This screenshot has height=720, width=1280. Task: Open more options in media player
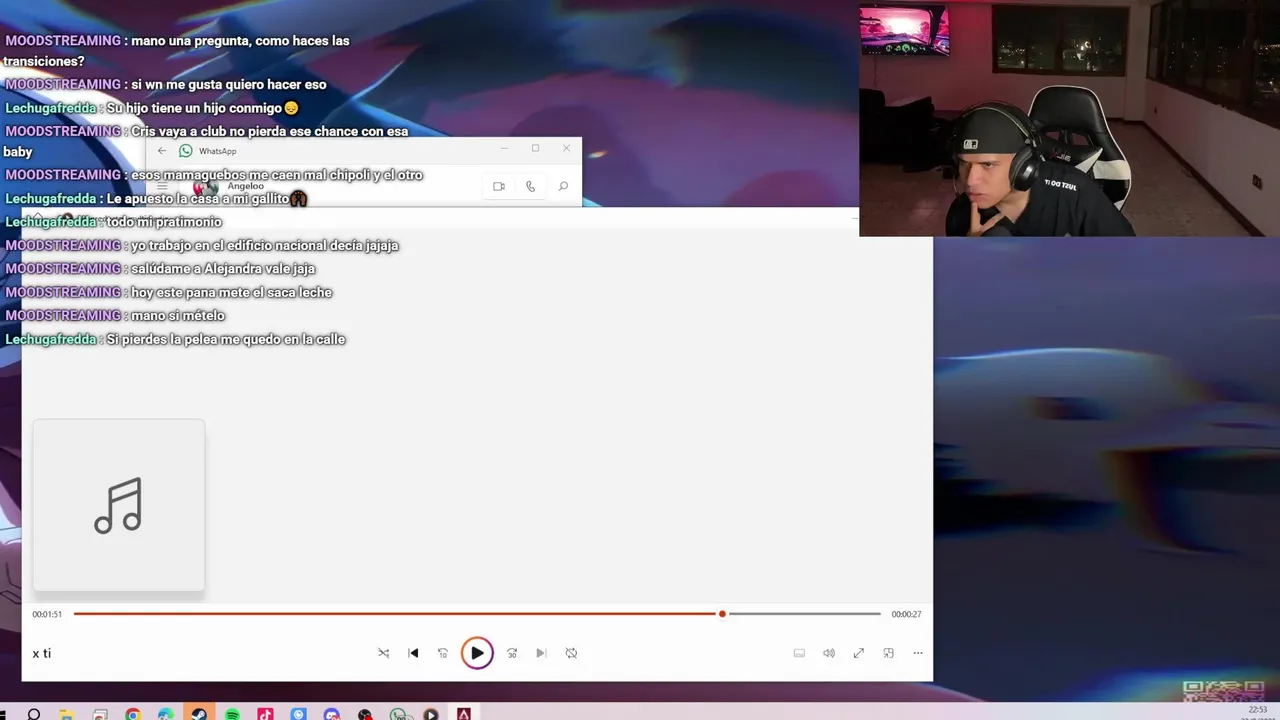tap(918, 653)
